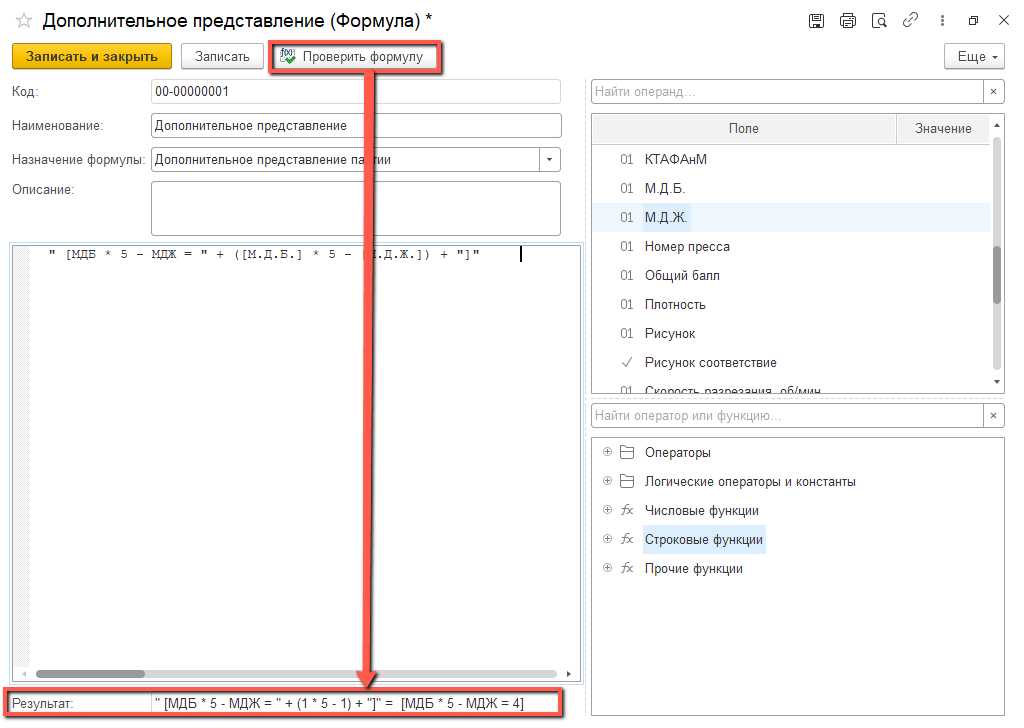
Task: Click the print icon in title bar
Action: point(848,21)
